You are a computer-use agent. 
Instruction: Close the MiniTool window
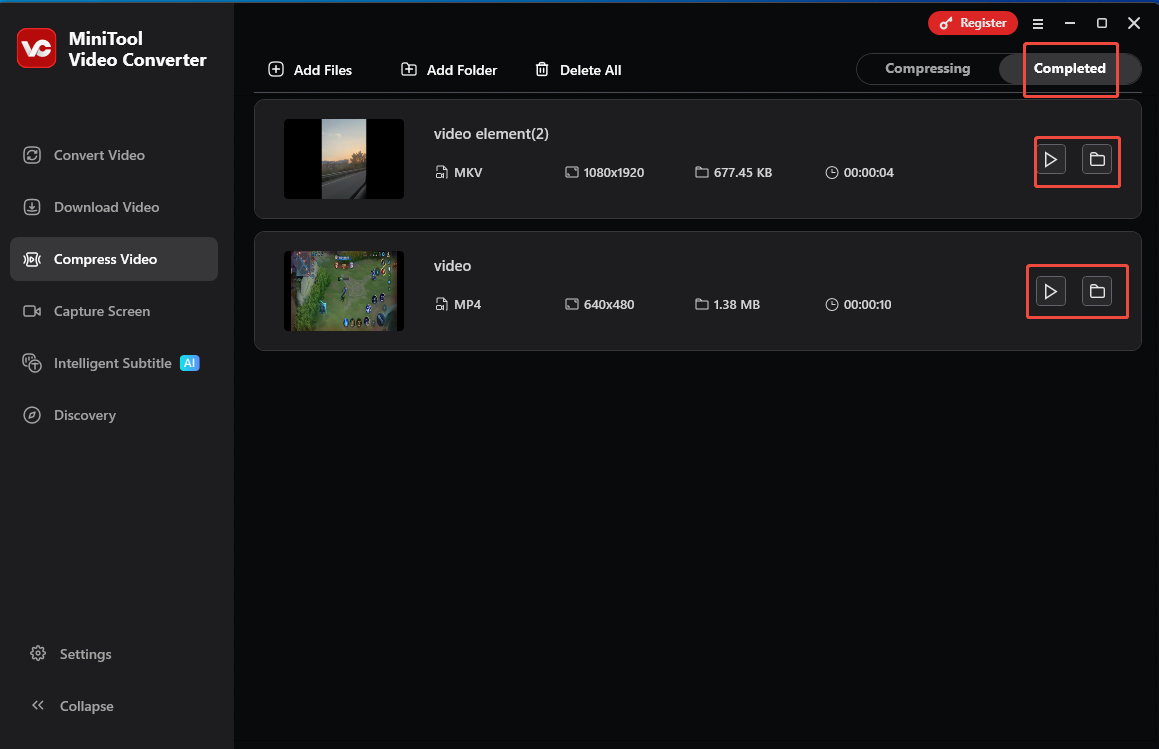pos(1134,24)
